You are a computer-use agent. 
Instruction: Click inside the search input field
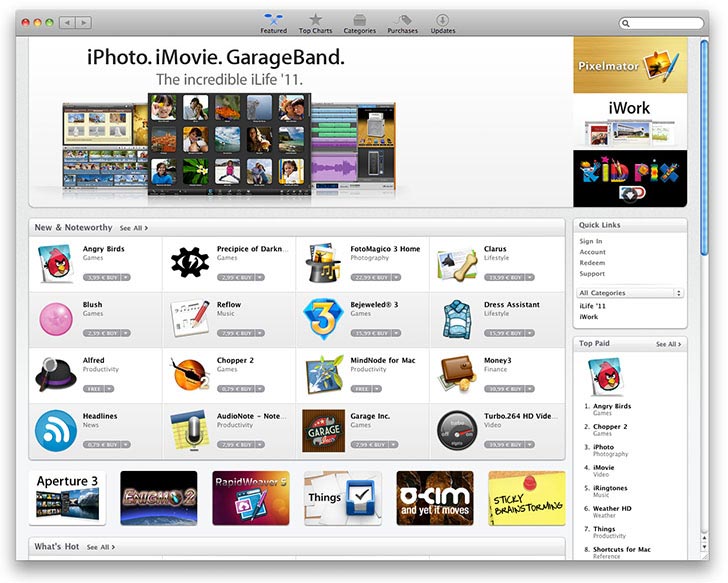664,23
